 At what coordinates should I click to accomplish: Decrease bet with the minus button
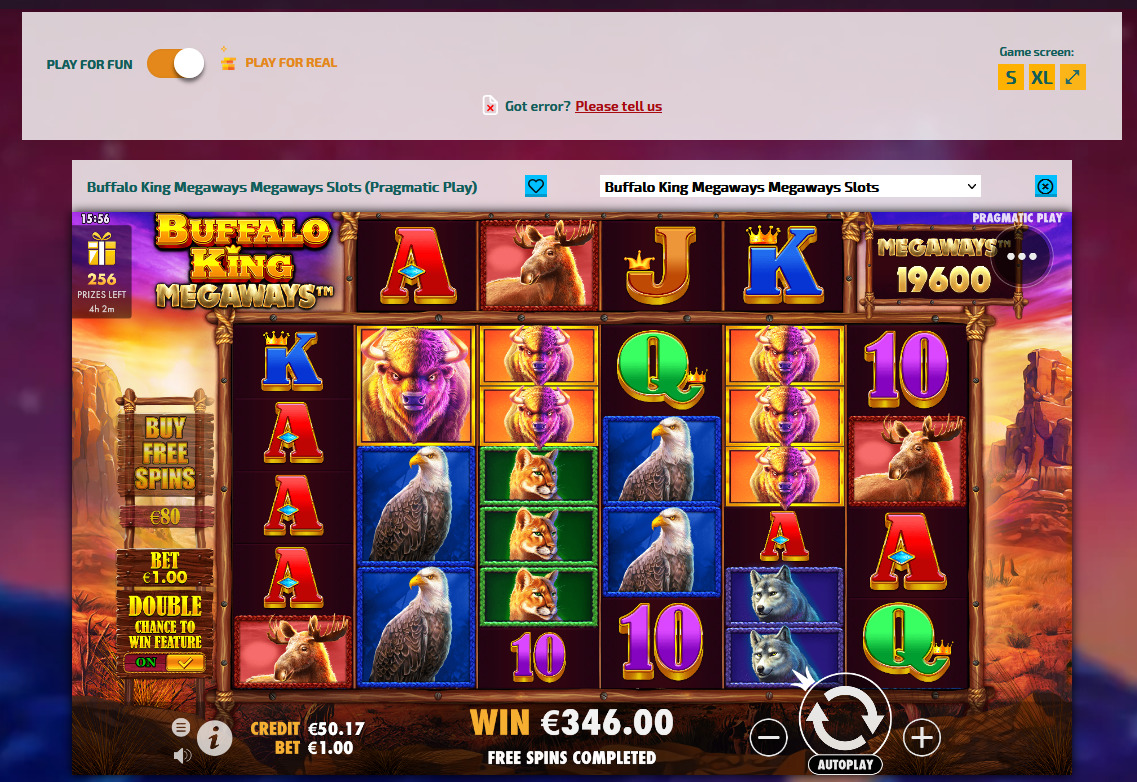769,738
